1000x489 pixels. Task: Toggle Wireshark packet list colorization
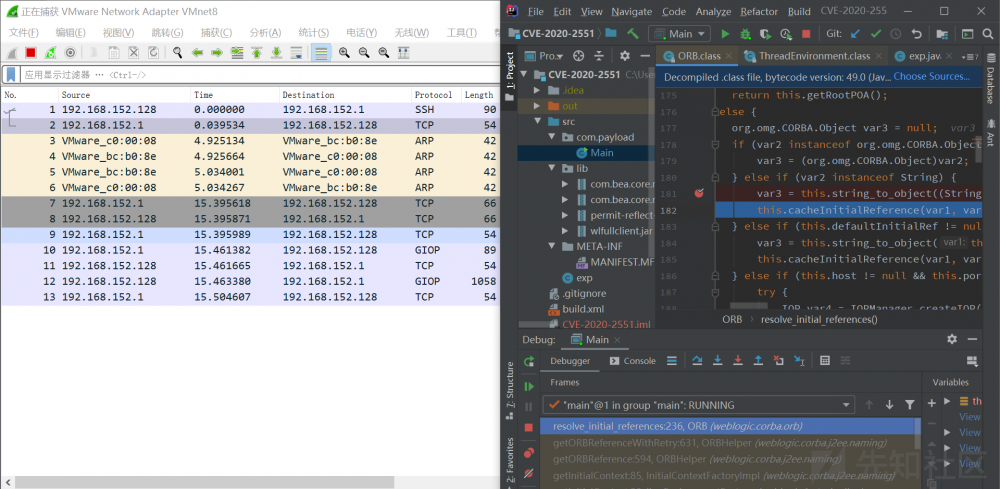321,53
